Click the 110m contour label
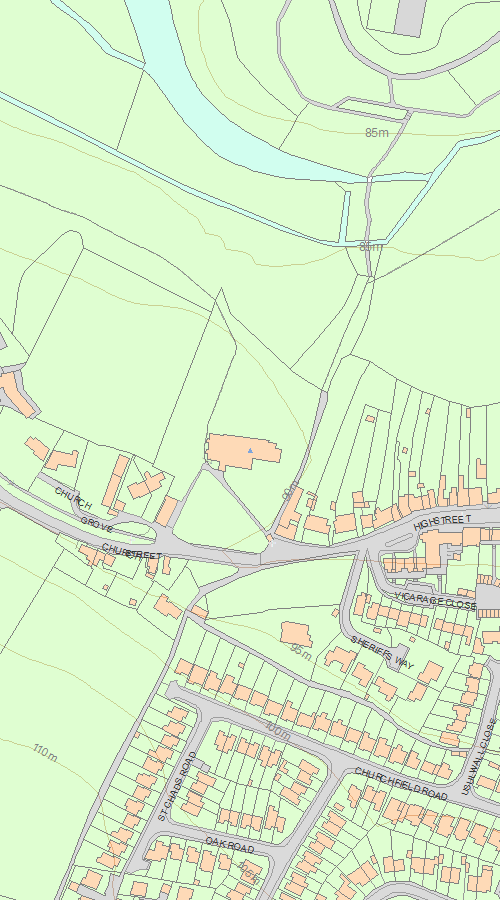Screen dimensions: 500x900 tap(45, 753)
